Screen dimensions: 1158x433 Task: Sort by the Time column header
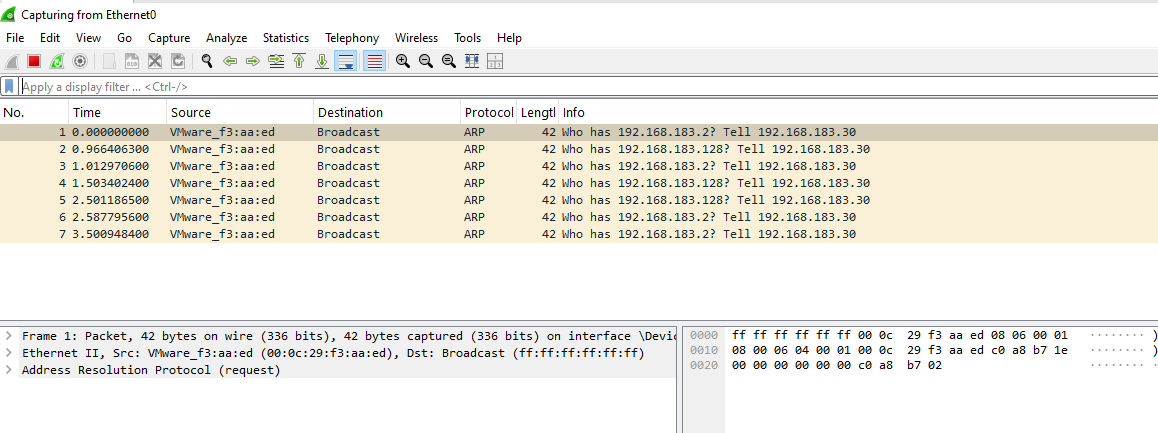tap(118, 112)
